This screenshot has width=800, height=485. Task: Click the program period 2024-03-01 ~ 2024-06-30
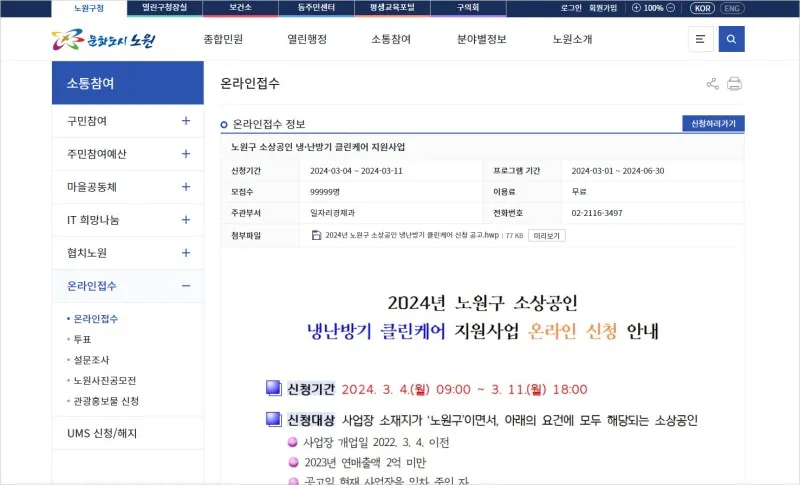(618, 171)
